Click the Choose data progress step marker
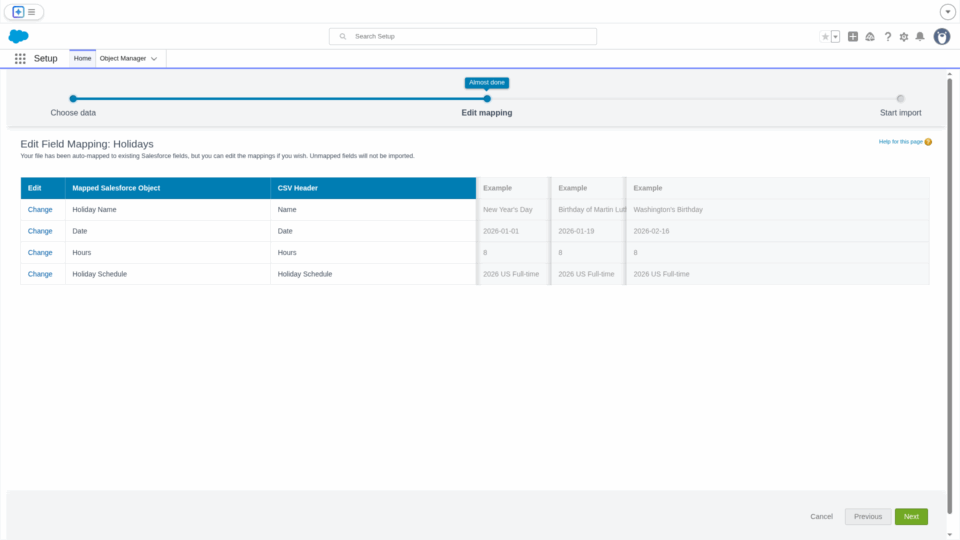This screenshot has width=960, height=540. (73, 98)
